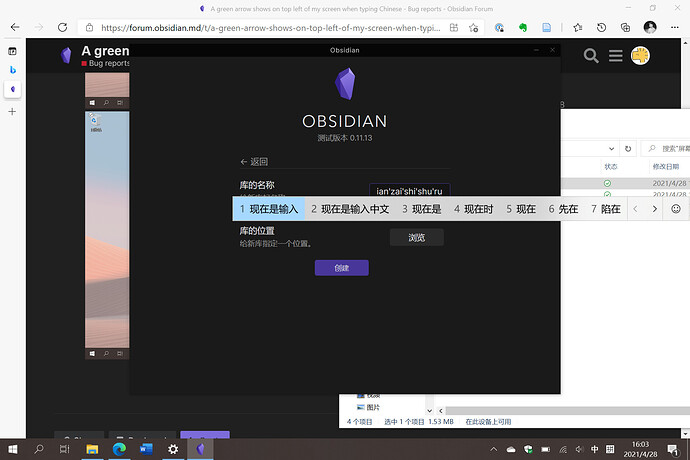Open the top embedded screenshot thumbnail
Image resolution: width=690 pixels, height=460 pixels.
107,90
